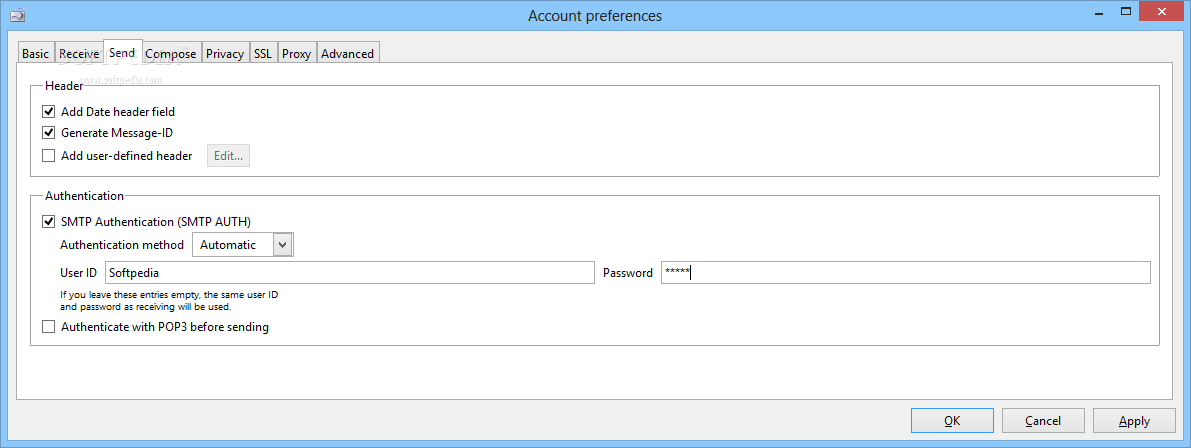Close the Account preferences dialog

(x=1163, y=11)
